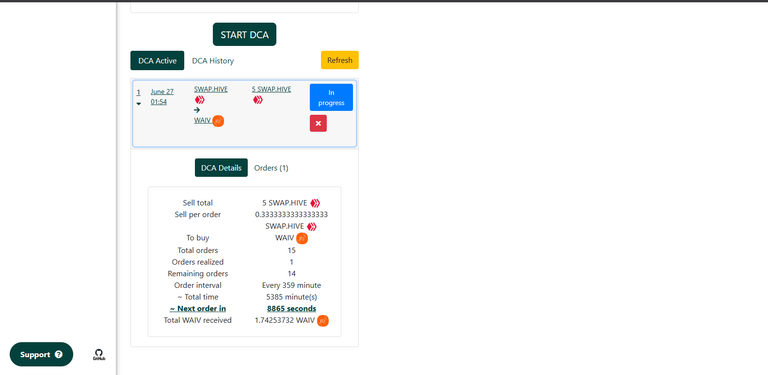The width and height of the screenshot is (768, 375).
Task: Click the WAIV icon in To buy row
Action: (302, 238)
